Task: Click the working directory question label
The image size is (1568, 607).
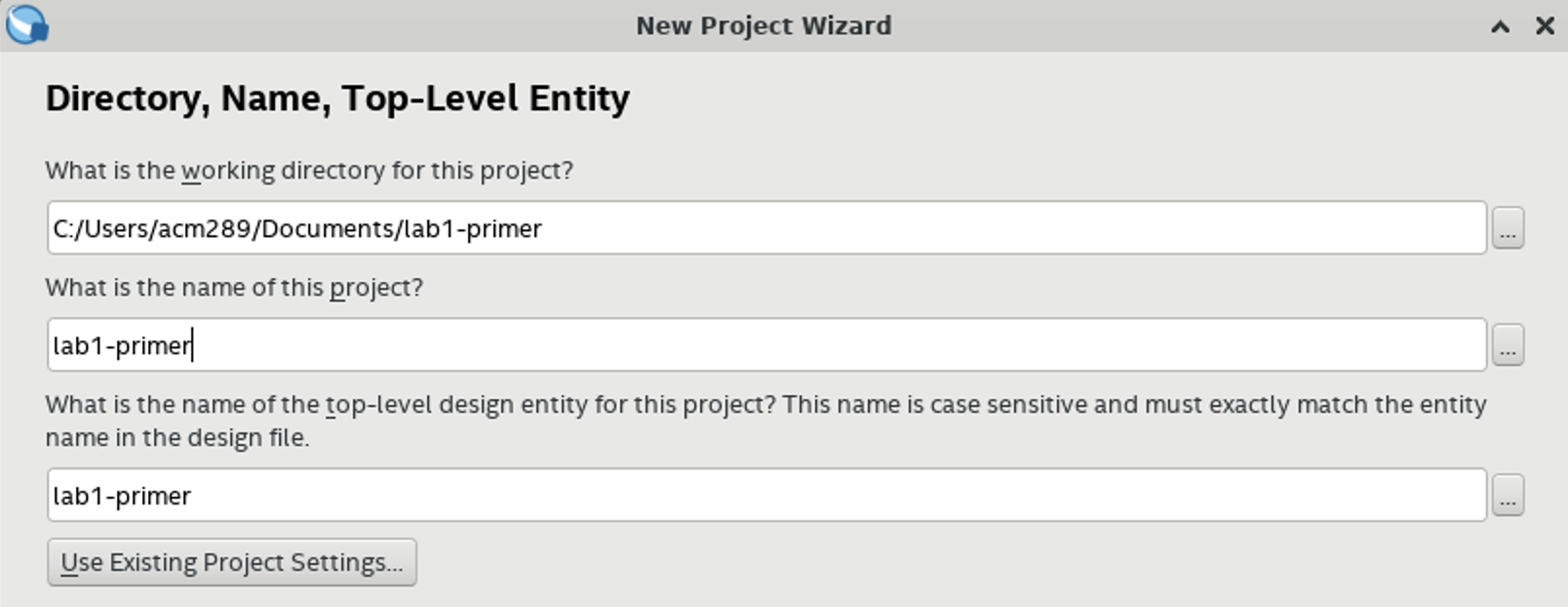Action: point(309,171)
